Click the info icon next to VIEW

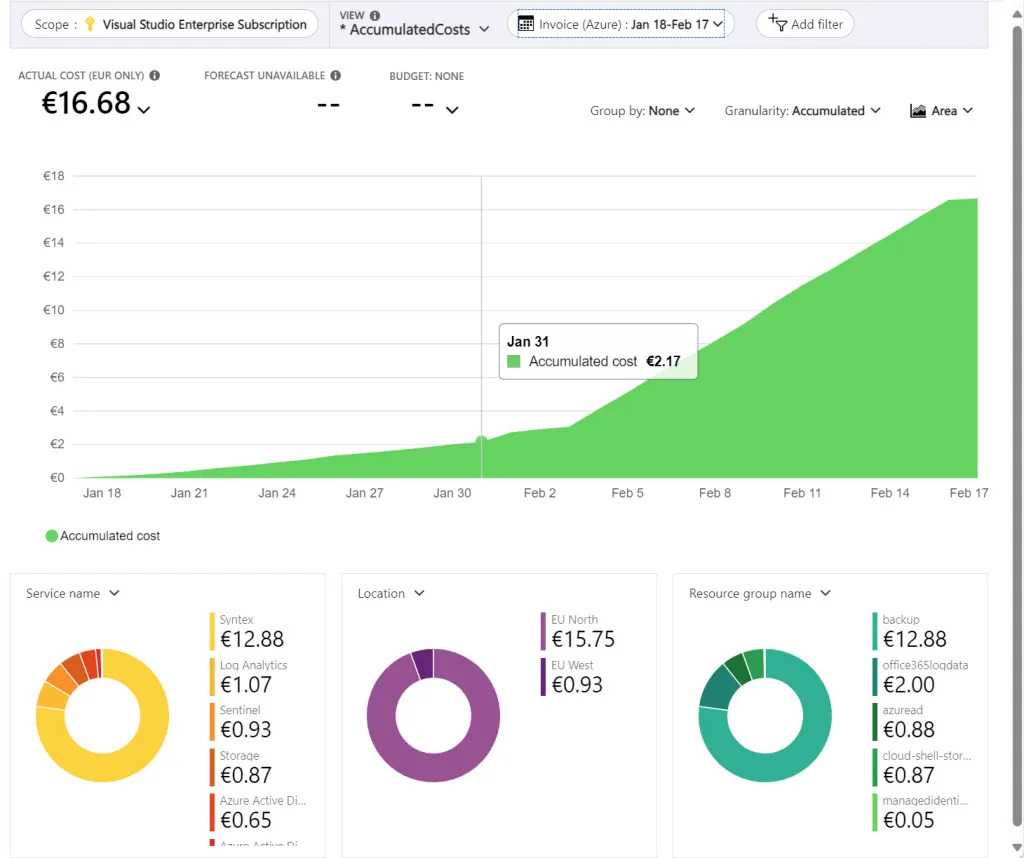[x=375, y=15]
